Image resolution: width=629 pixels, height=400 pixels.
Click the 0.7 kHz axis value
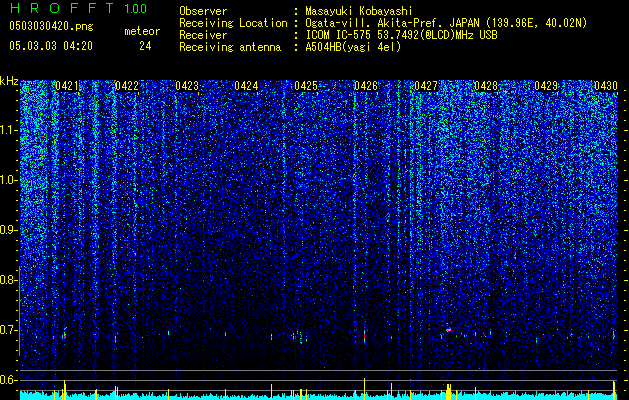(x=8, y=330)
